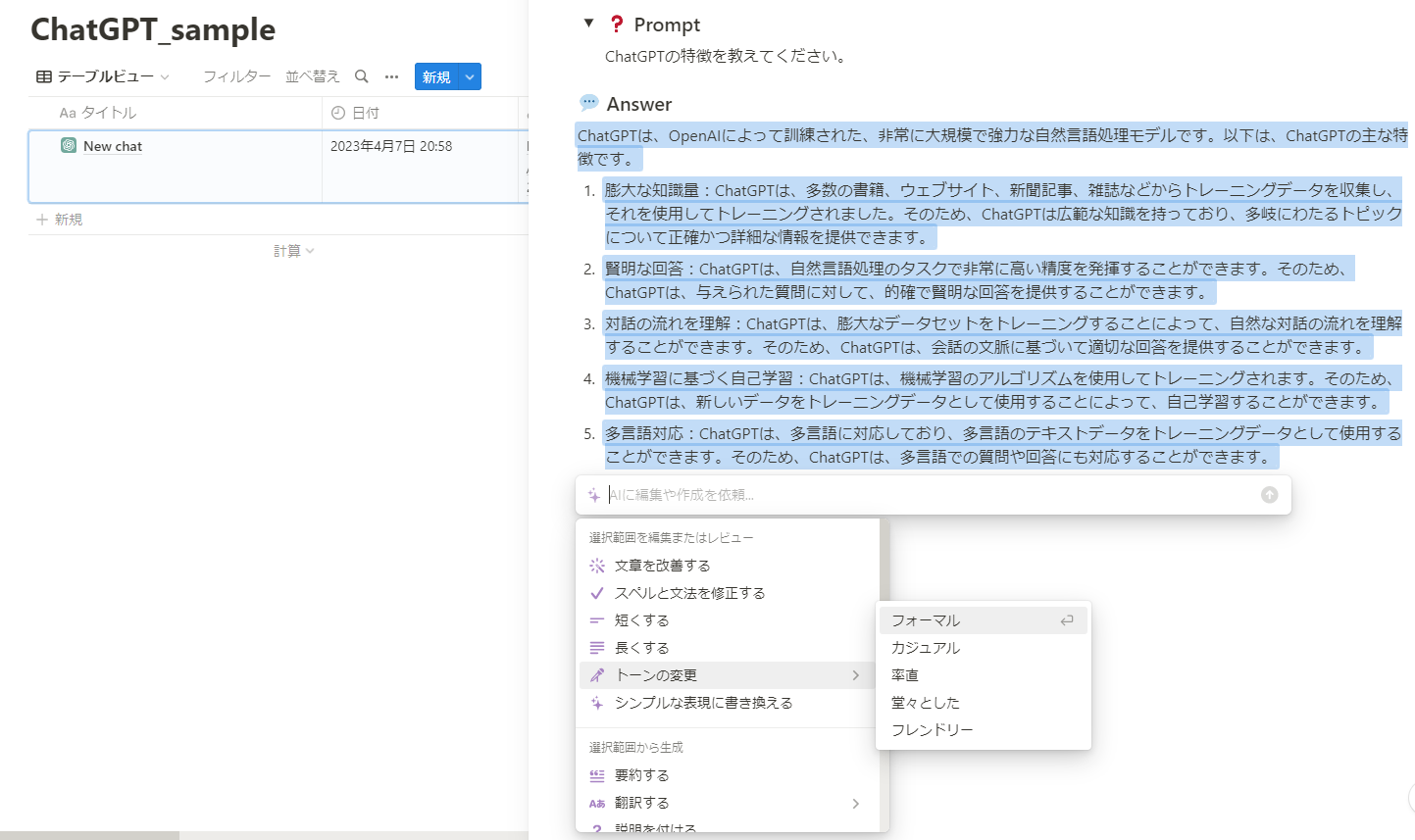The width and height of the screenshot is (1415, 840).
Task: Click the send arrow in the AI prompt
Action: [1269, 495]
